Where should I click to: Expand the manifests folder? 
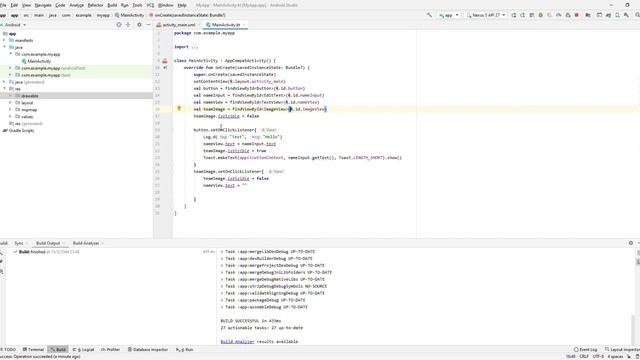(x=4, y=40)
